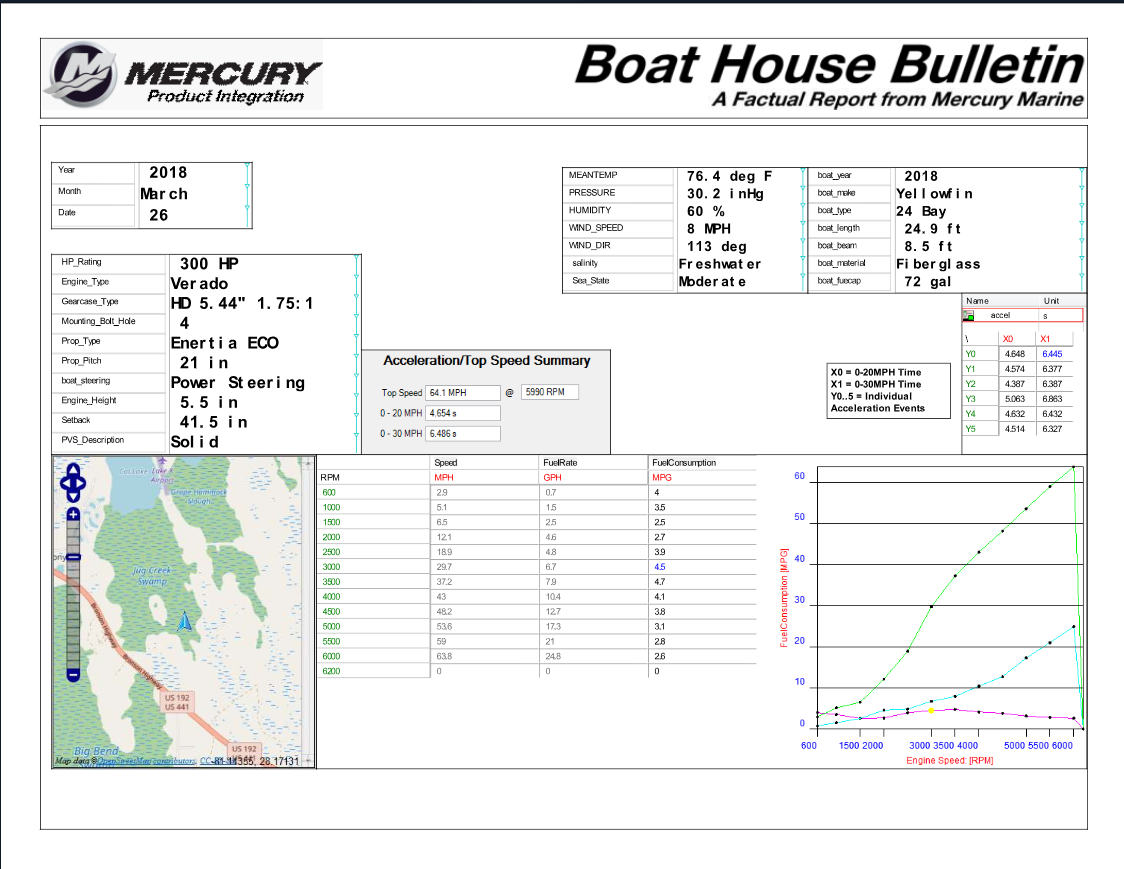
Task: Select the X0 = 0-20MPH Time legend line
Action: pyautogui.click(x=876, y=372)
